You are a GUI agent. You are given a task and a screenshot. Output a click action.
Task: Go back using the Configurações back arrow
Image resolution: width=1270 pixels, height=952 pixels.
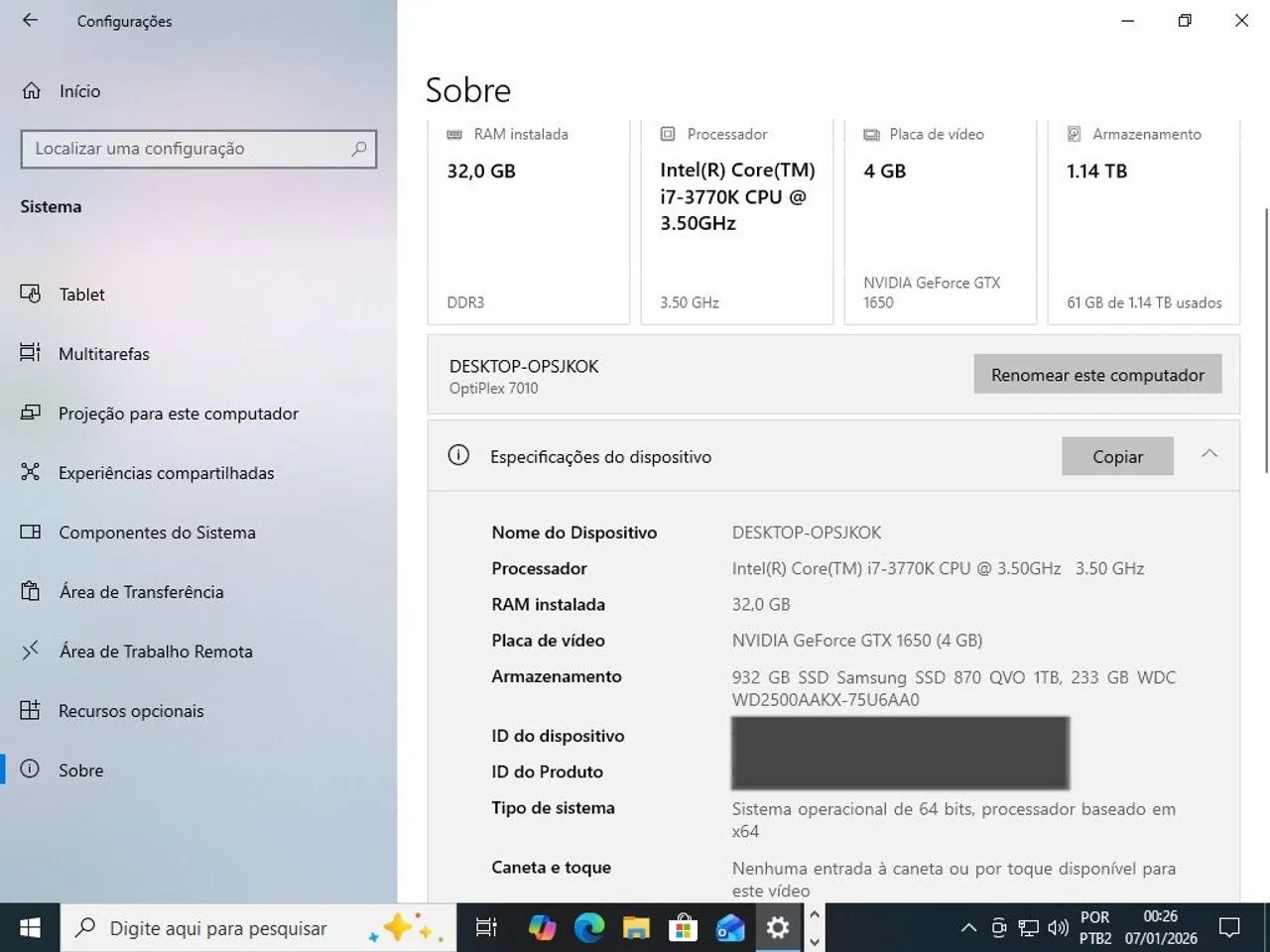click(x=30, y=20)
